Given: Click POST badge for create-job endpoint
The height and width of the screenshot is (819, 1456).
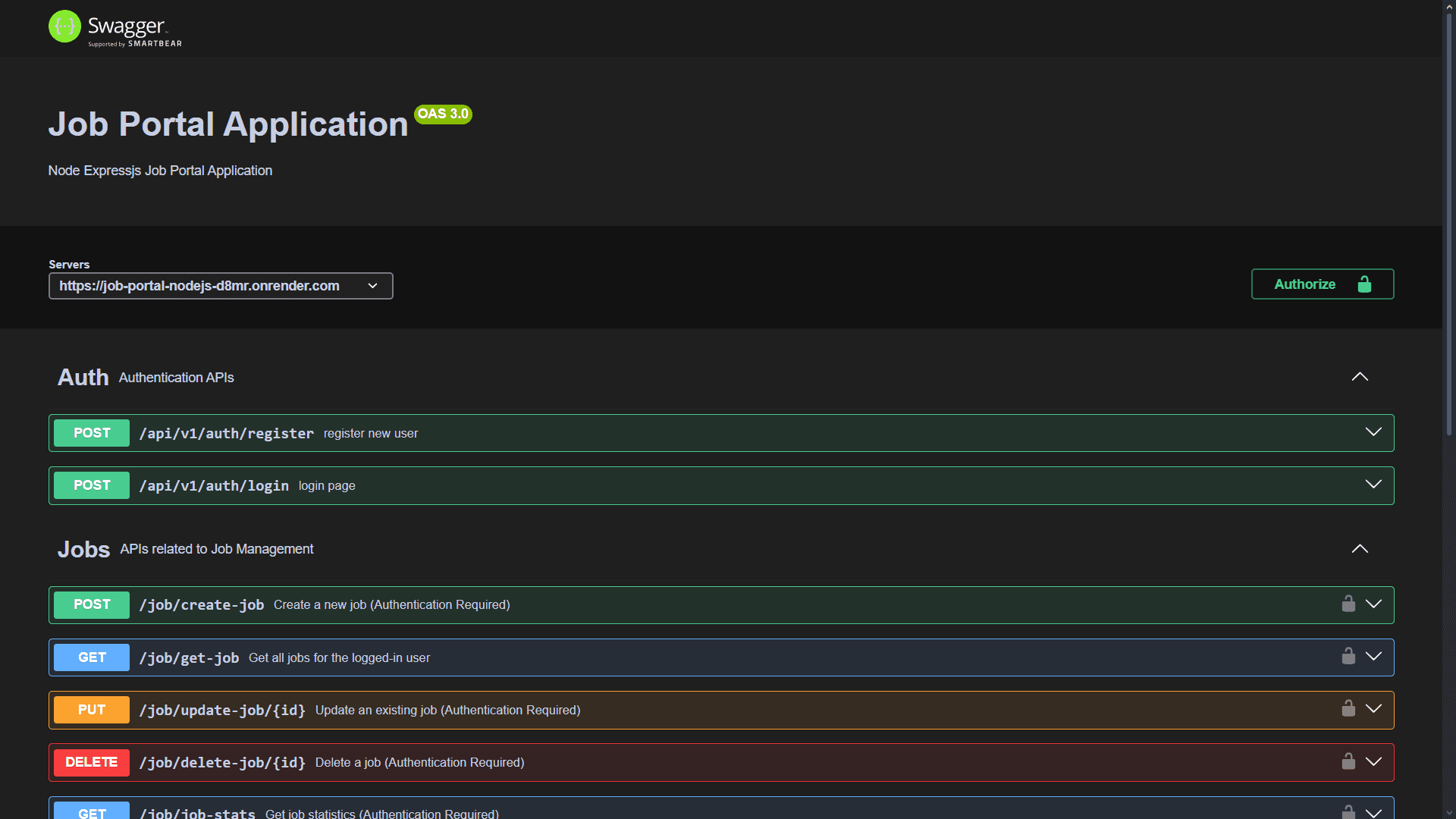Looking at the screenshot, I should coord(92,604).
